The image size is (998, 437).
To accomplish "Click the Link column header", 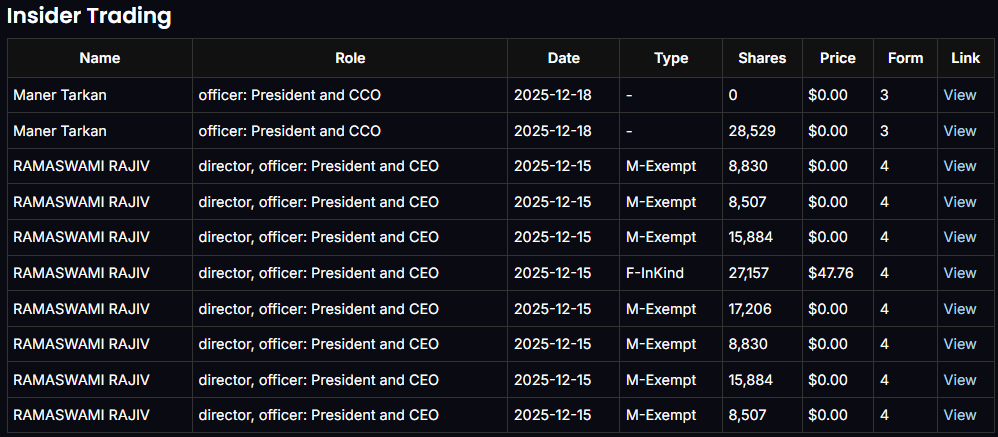I will tap(965, 58).
